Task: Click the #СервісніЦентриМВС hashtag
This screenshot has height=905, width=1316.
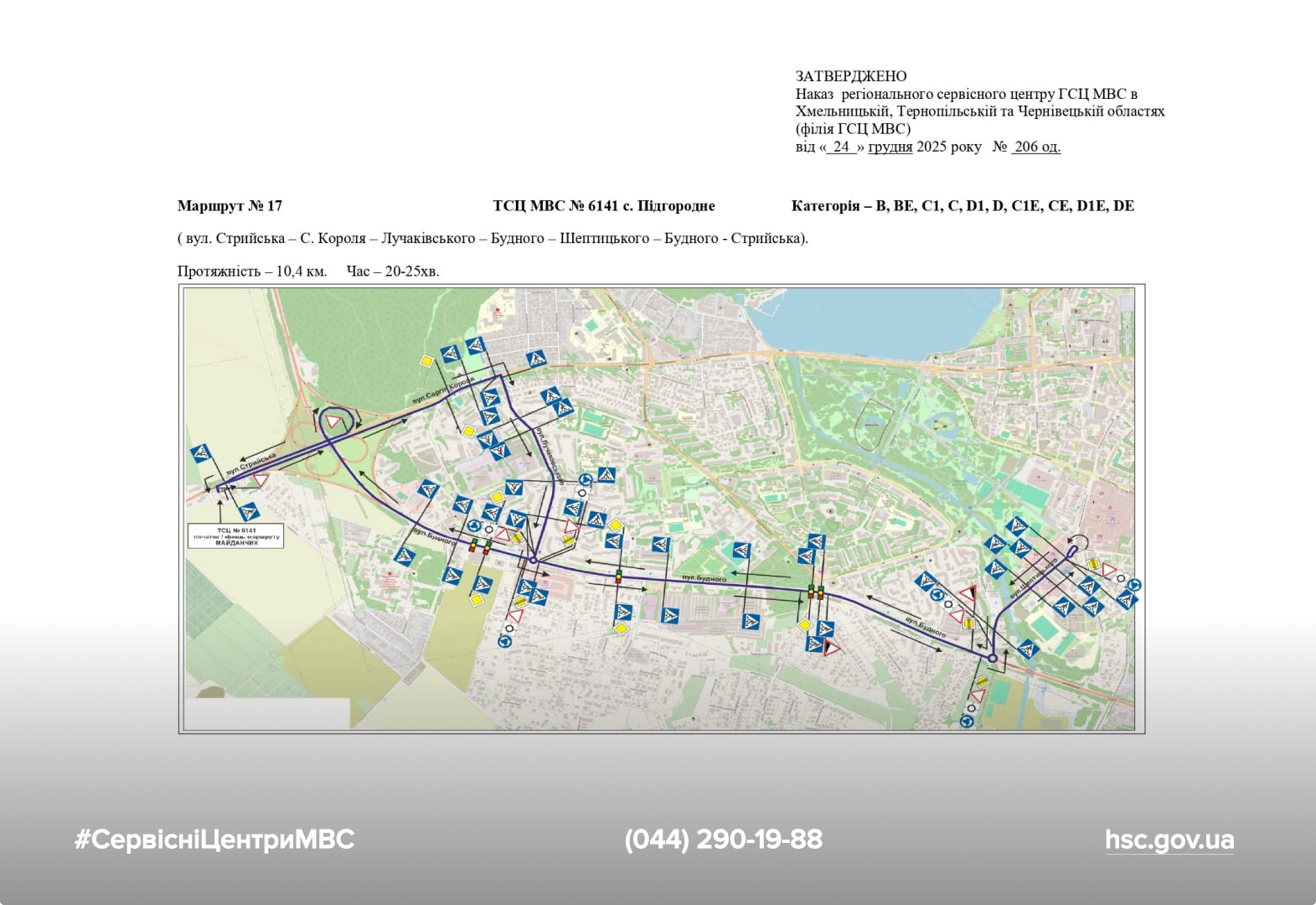Action: [x=214, y=840]
